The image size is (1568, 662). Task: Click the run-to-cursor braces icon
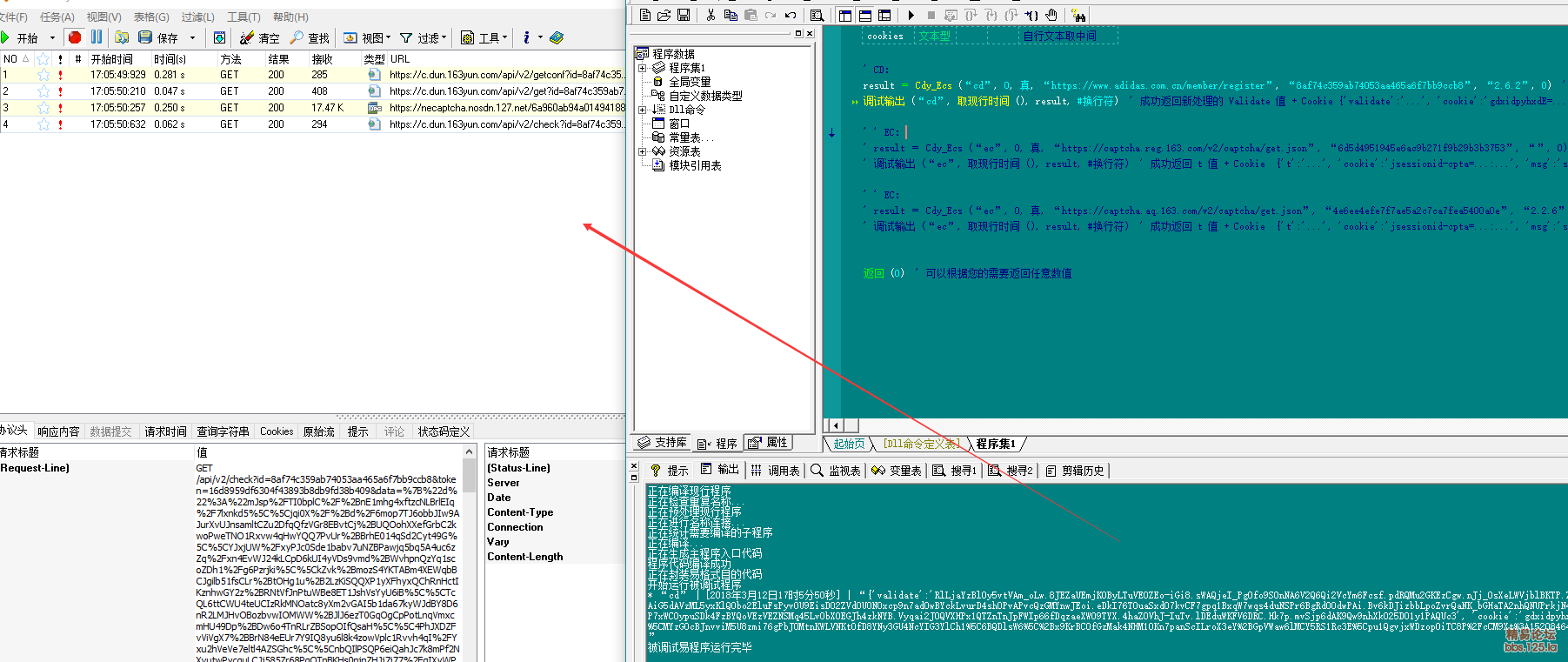1031,15
